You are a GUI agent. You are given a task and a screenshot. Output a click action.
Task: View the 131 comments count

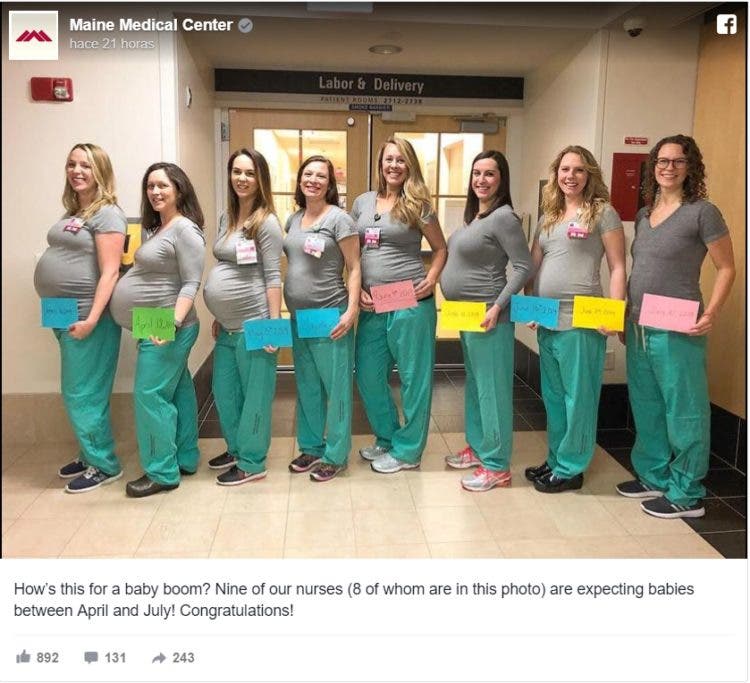(115, 658)
